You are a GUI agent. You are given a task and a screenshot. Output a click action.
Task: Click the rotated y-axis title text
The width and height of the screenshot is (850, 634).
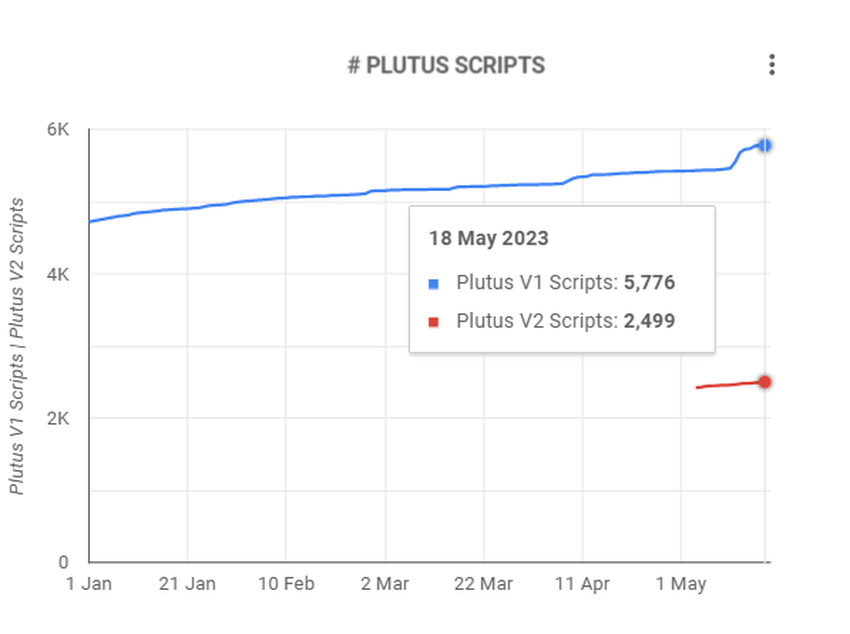(x=17, y=346)
